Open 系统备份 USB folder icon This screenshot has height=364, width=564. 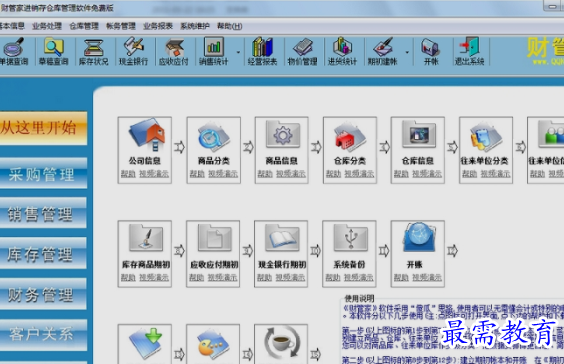click(x=351, y=238)
